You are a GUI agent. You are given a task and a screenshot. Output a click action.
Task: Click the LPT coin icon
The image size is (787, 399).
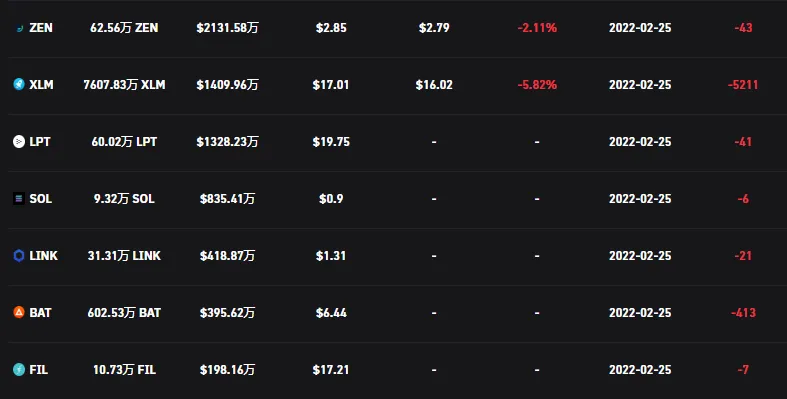19,142
